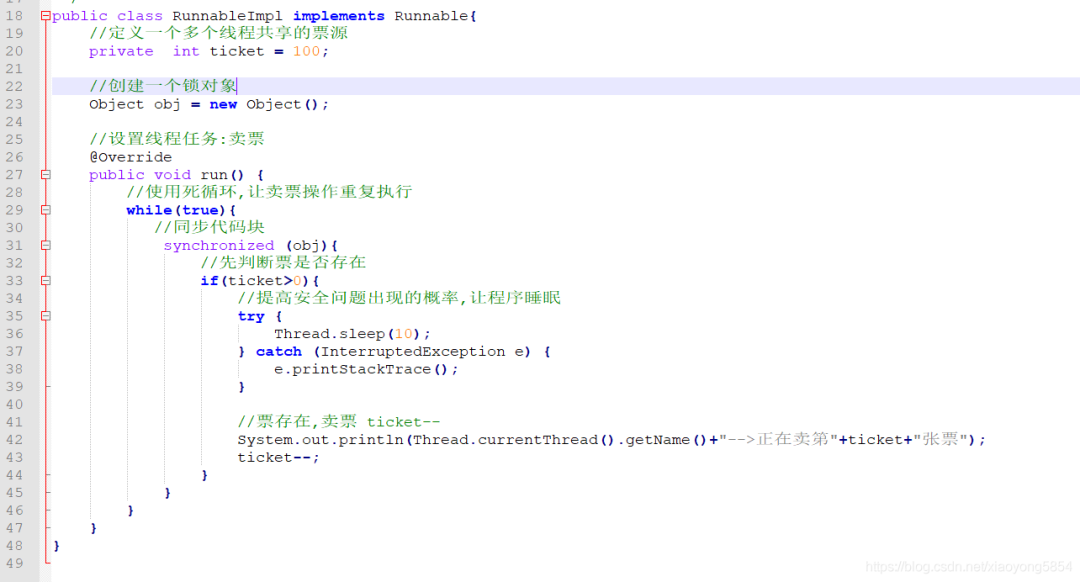The height and width of the screenshot is (582, 1080).
Task: Click line number 18 in the gutter
Action: point(14,16)
